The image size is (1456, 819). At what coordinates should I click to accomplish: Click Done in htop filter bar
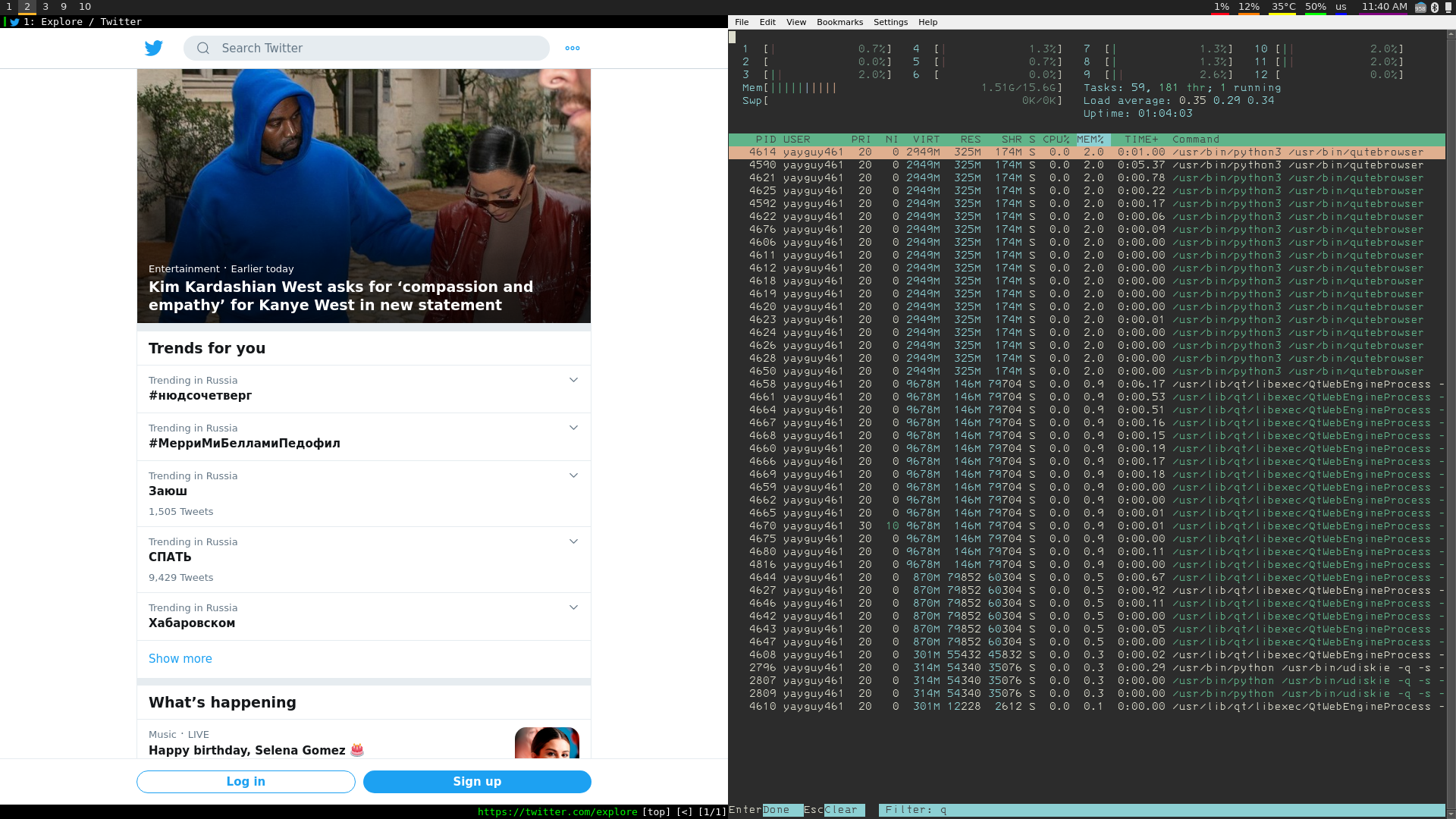click(x=783, y=810)
